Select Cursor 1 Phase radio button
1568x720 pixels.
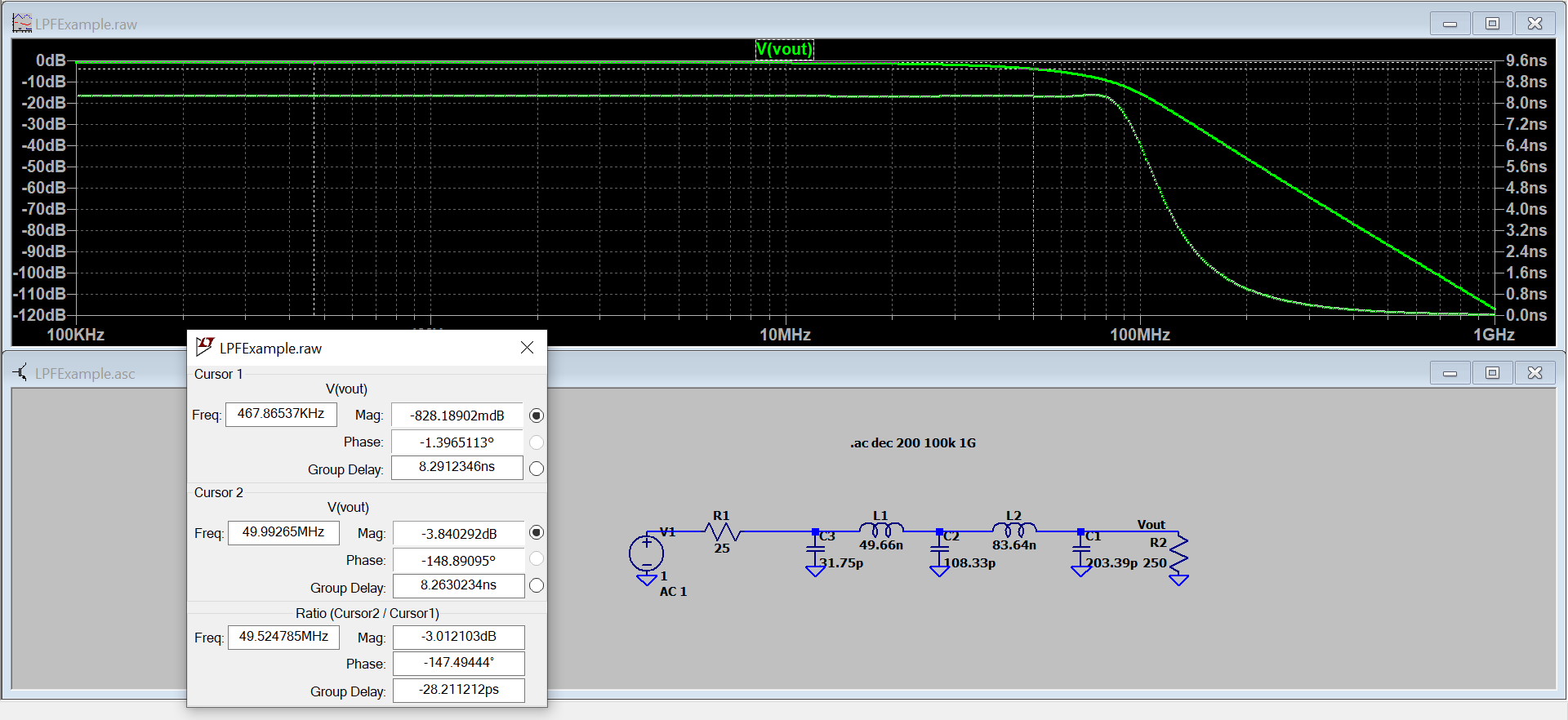pyautogui.click(x=537, y=442)
